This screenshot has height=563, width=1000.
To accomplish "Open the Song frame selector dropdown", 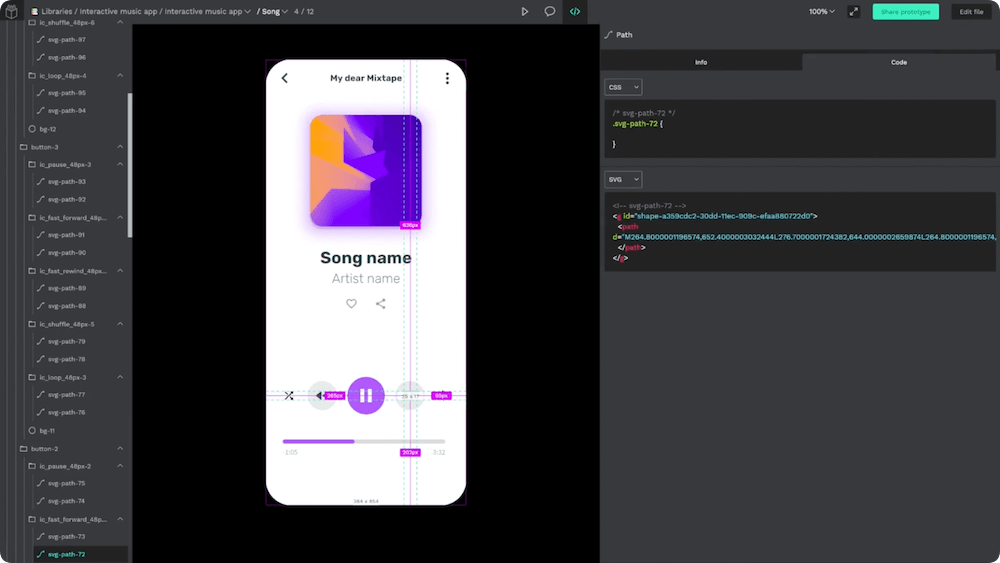I will tap(273, 12).
